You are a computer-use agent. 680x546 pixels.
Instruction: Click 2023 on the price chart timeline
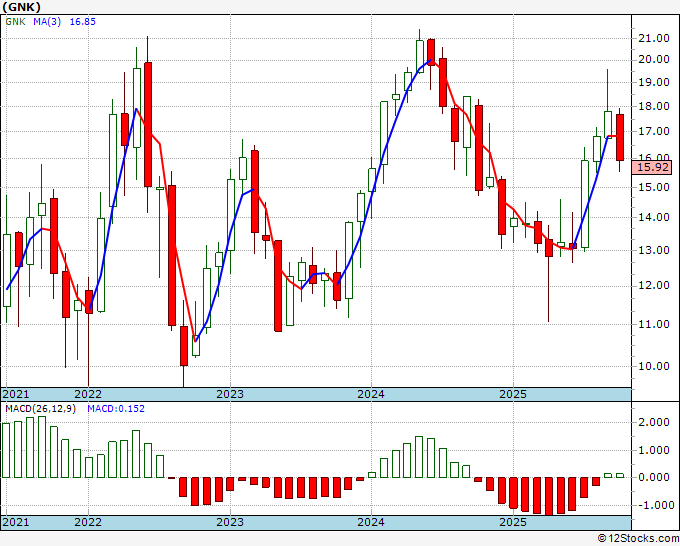click(x=230, y=394)
